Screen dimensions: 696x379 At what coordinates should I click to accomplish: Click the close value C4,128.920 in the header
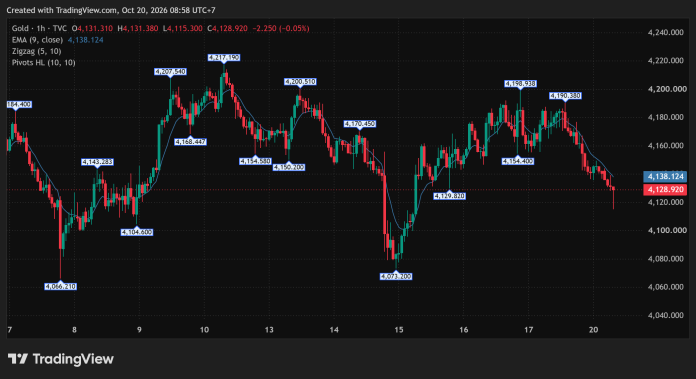click(x=227, y=28)
